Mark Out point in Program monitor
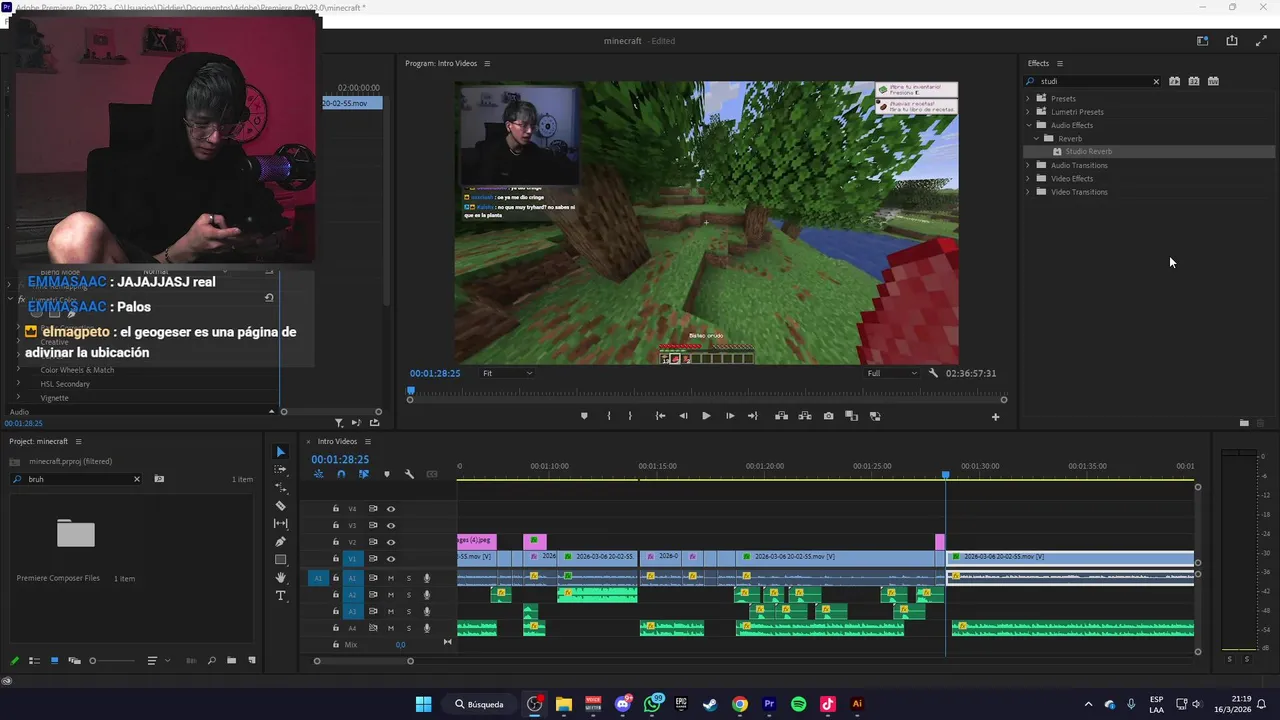Viewport: 1280px width, 720px height. (630, 416)
